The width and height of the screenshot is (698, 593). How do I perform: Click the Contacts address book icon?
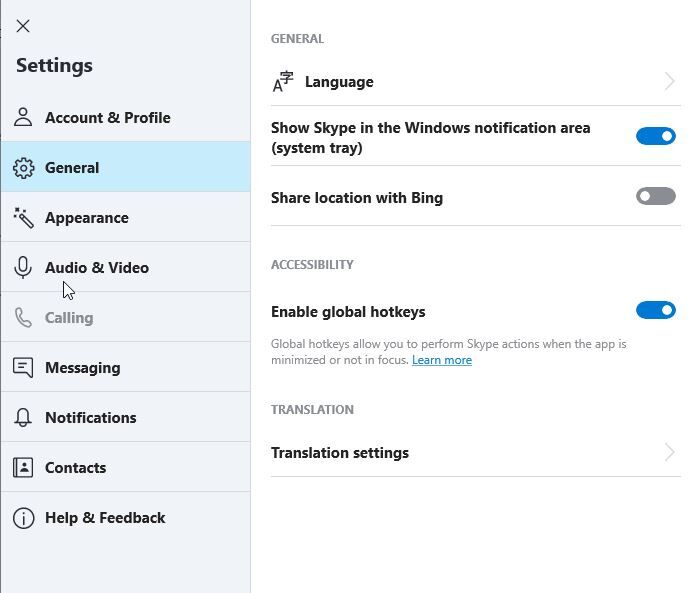tap(23, 467)
